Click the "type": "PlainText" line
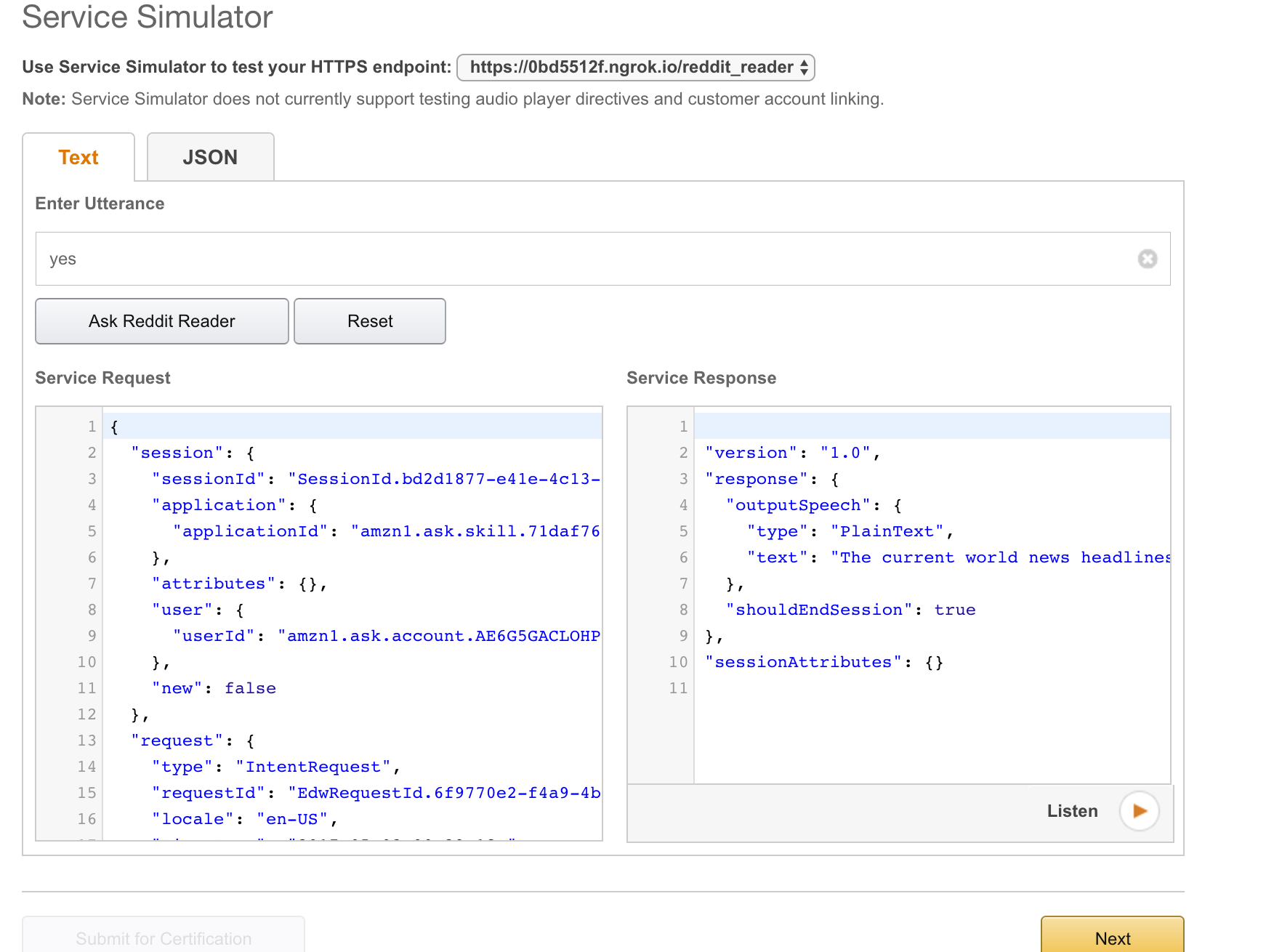Screen dimensions: 1282x952 (850, 531)
